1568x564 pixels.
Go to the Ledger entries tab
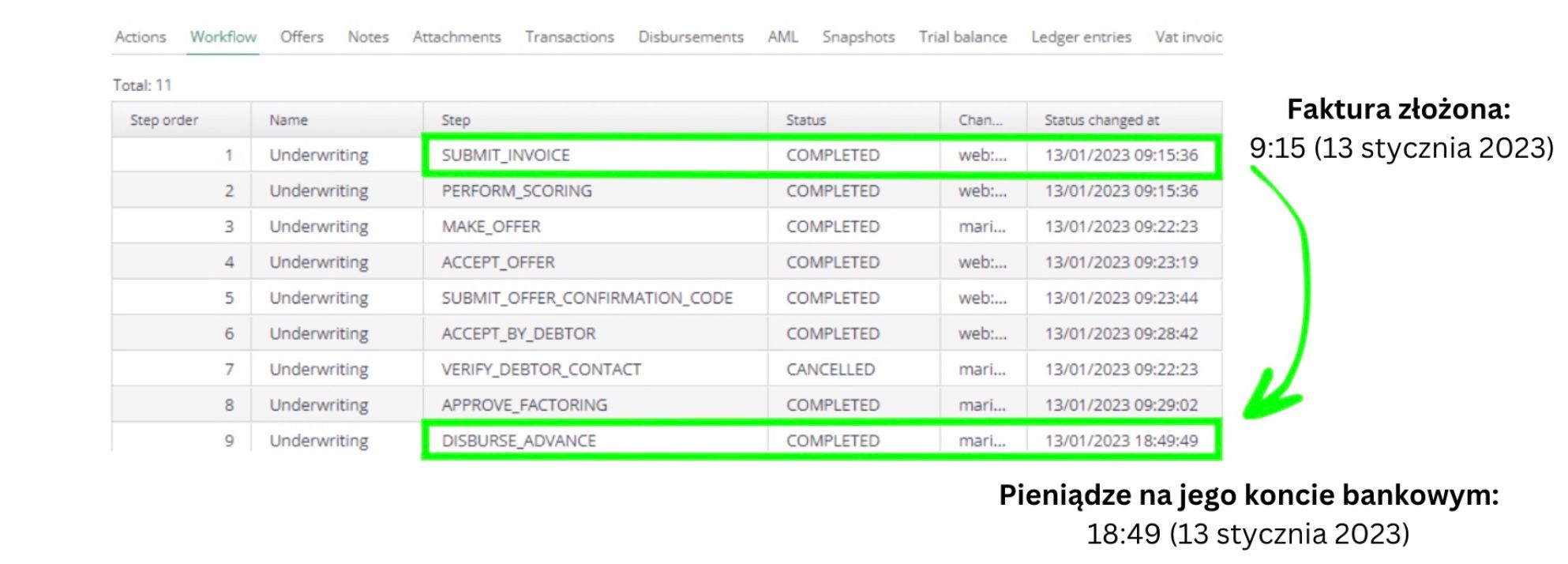pos(1081,37)
